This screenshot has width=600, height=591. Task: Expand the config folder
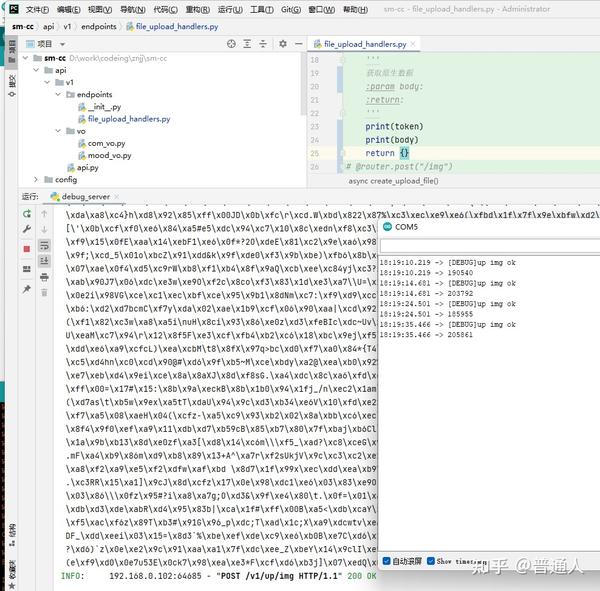[36, 180]
